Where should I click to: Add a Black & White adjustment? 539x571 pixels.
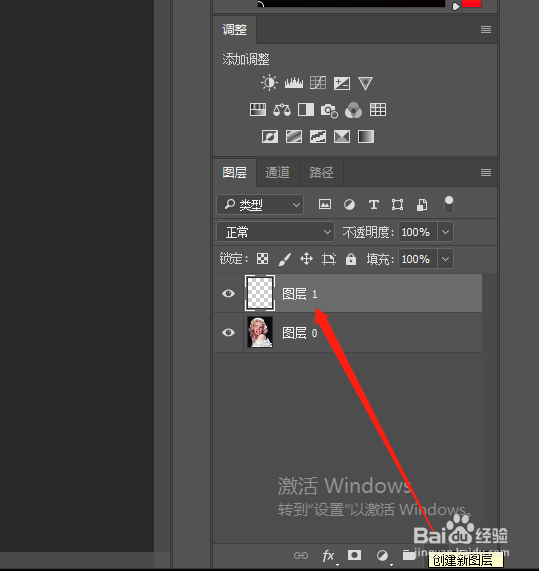pos(306,110)
